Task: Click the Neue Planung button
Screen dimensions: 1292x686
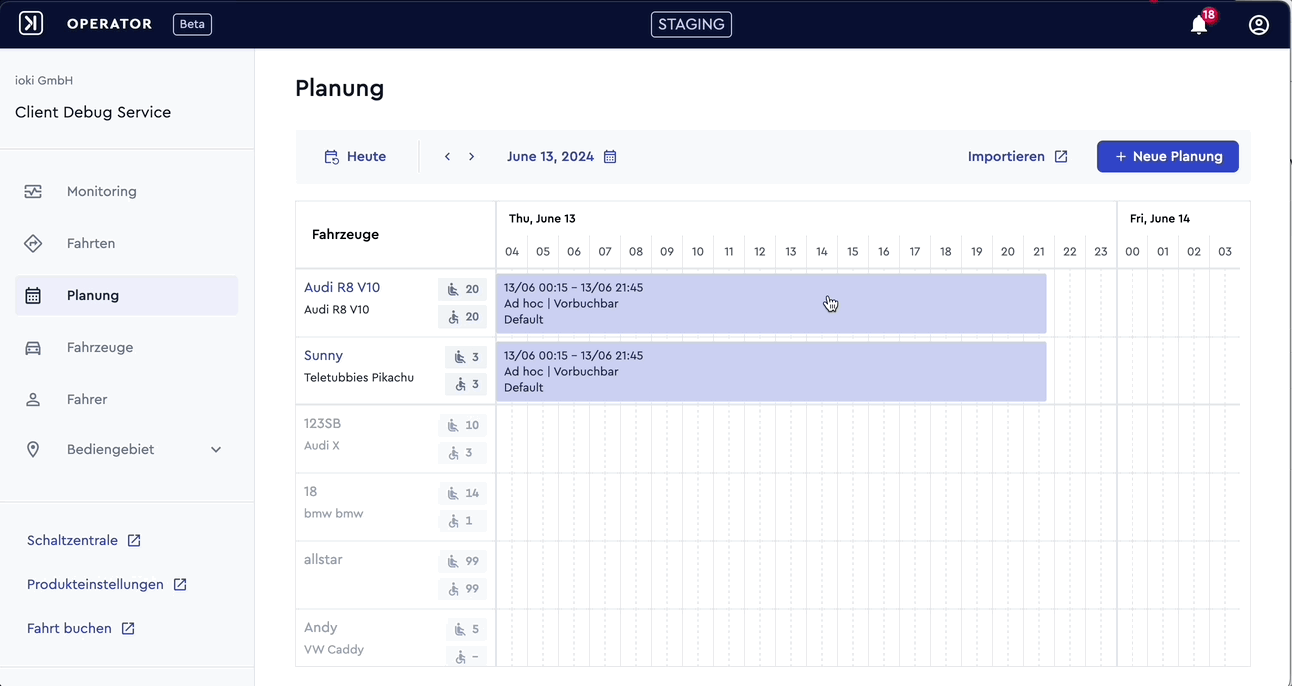Action: click(1168, 156)
